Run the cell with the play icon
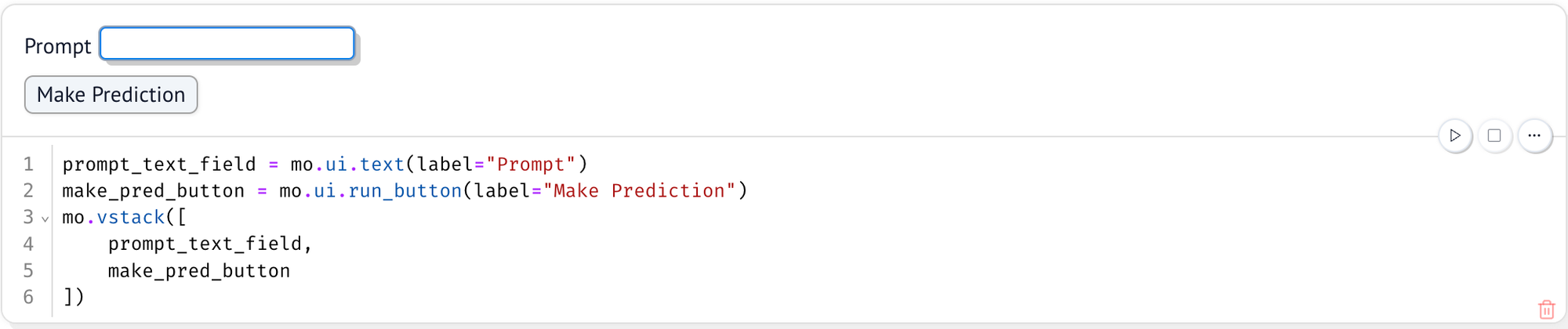The image size is (1568, 329). tap(1455, 136)
